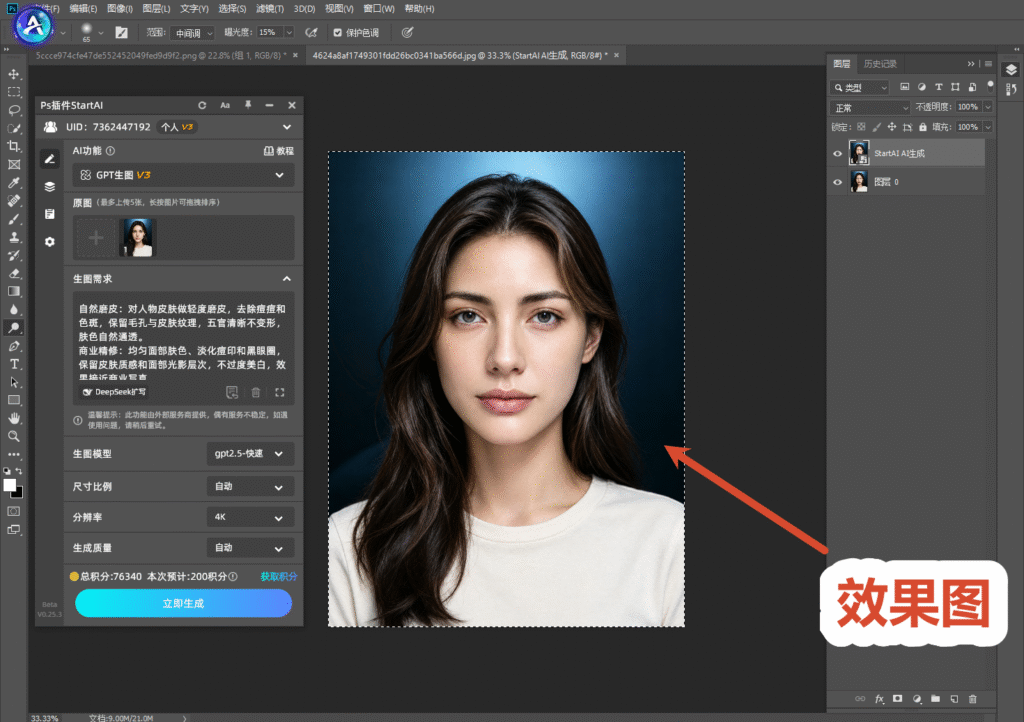1024x722 pixels.
Task: Open the GPT生图 function dropdown
Action: 183,175
